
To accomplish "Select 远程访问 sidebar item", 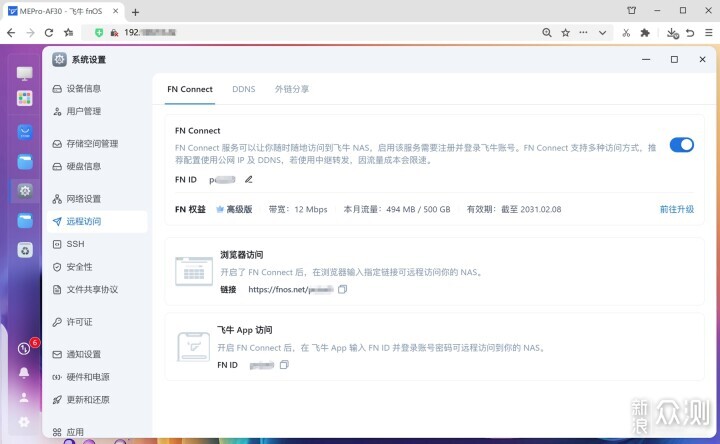I will 97,221.
